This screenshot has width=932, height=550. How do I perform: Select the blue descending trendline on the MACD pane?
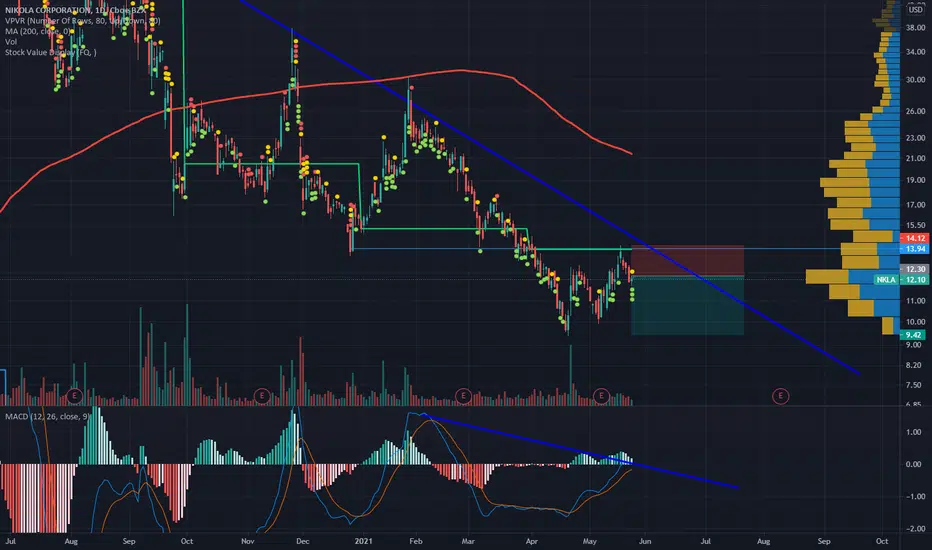click(x=582, y=453)
